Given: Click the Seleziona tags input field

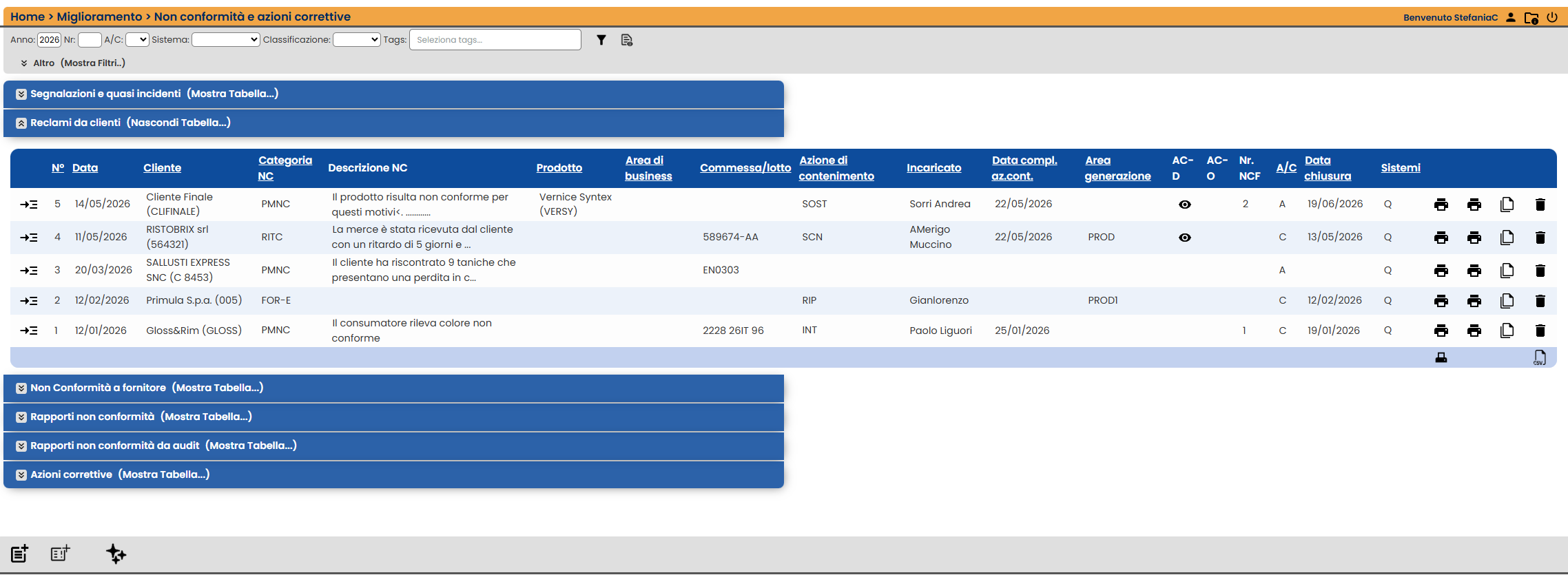Looking at the screenshot, I should [x=495, y=40].
